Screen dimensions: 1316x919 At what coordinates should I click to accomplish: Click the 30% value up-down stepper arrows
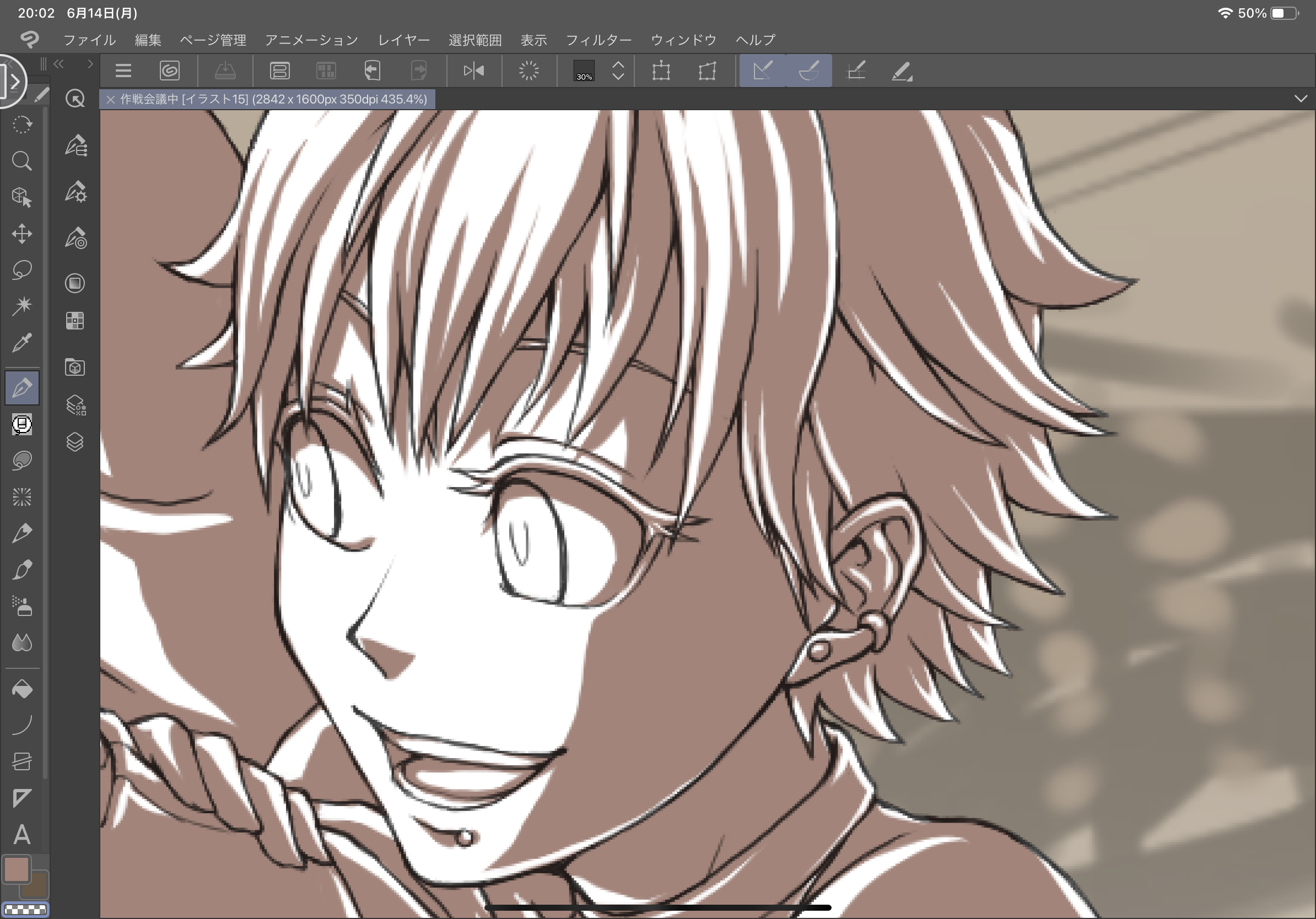(618, 71)
